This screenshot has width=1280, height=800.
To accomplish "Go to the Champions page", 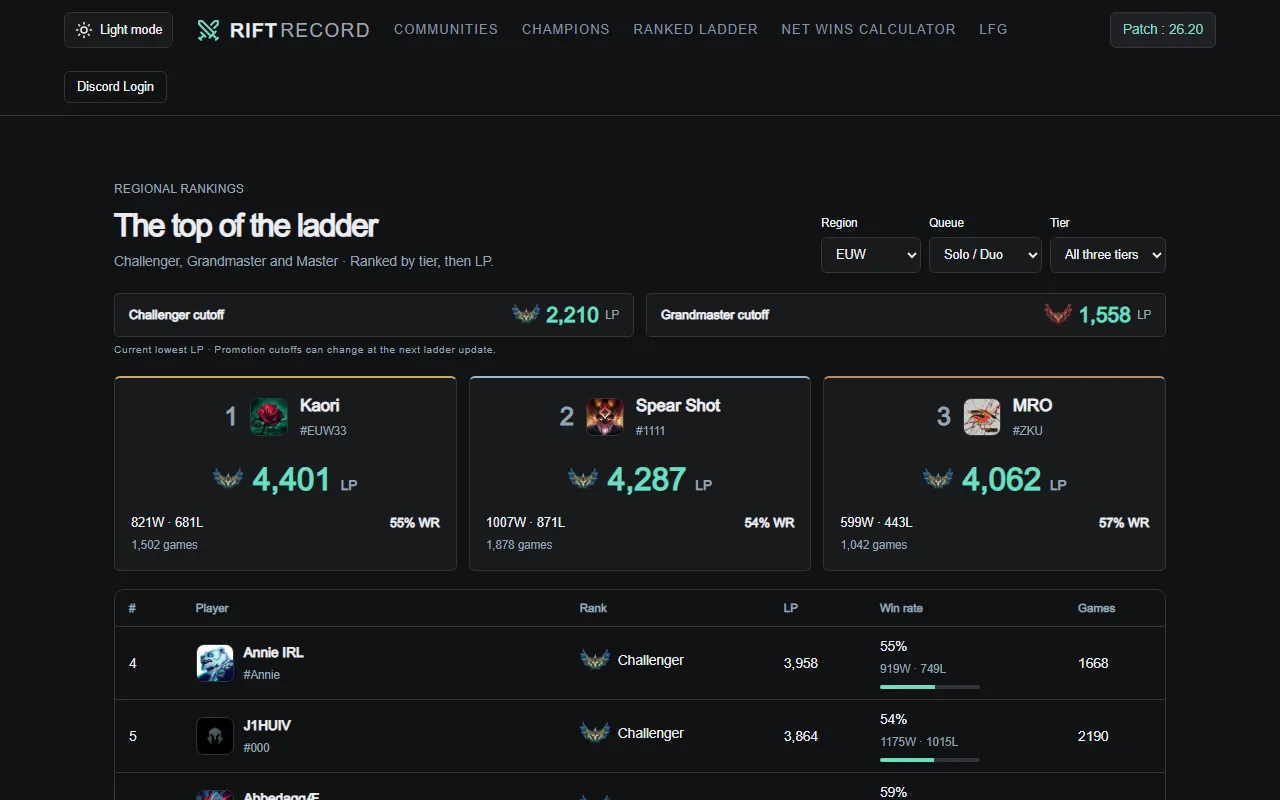I will click(566, 30).
